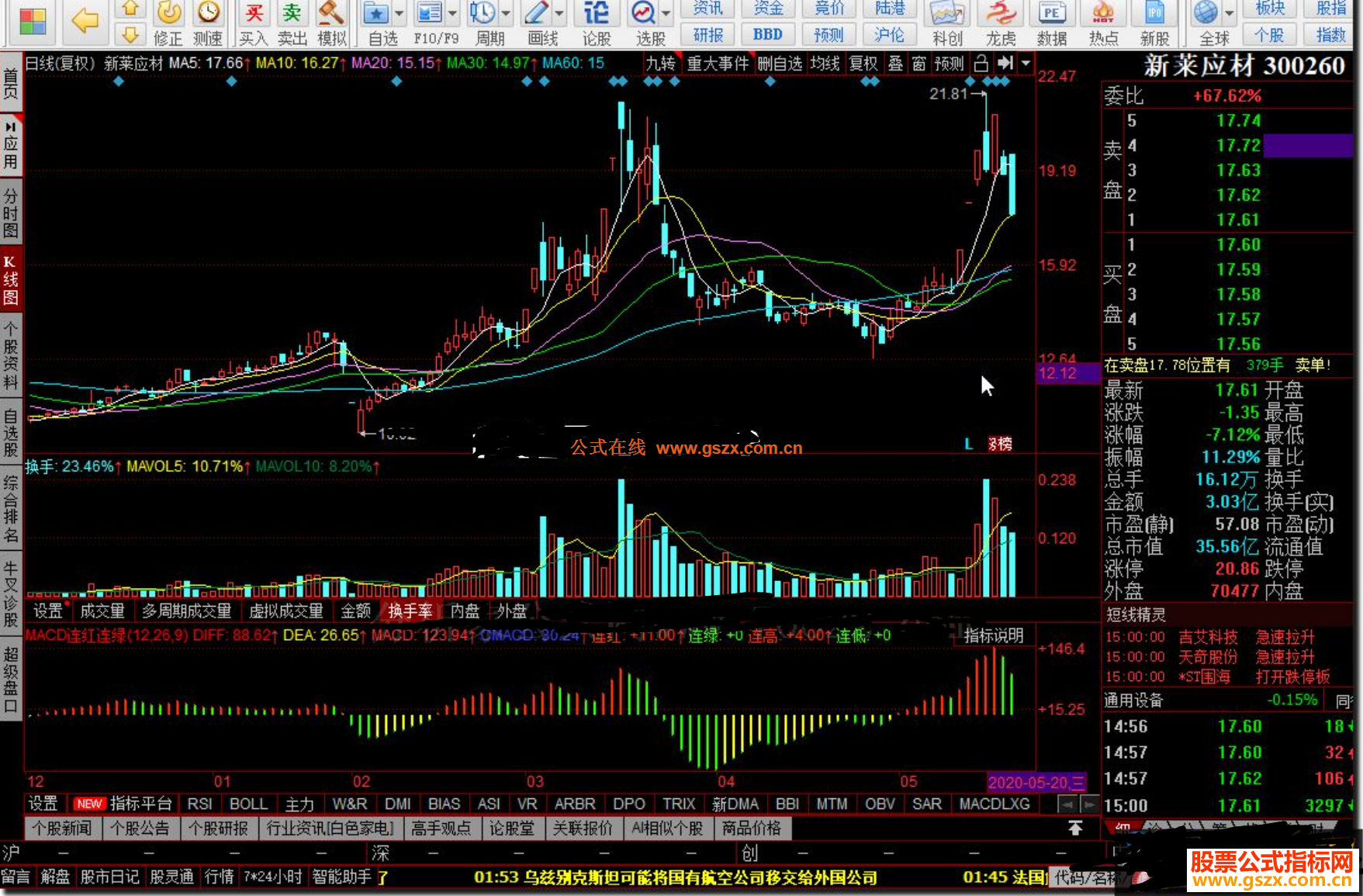This screenshot has width=1363, height=896.
Task: Open the 龙虎 dragon-tiger icon
Action: [x=1001, y=15]
